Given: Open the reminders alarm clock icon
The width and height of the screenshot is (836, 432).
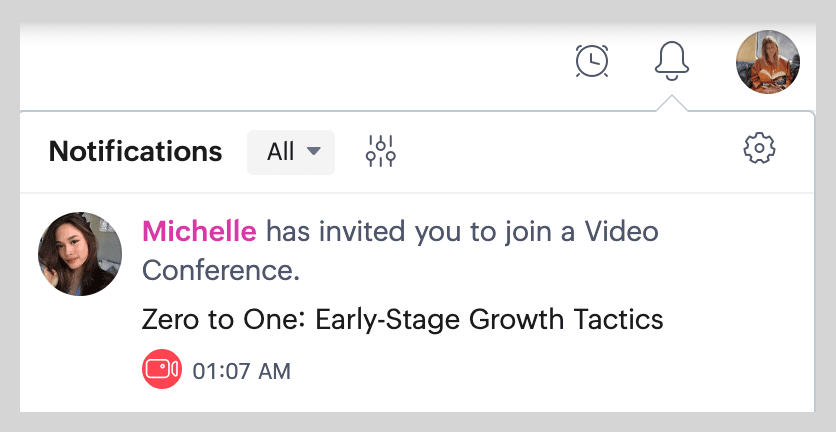Looking at the screenshot, I should 592,61.
